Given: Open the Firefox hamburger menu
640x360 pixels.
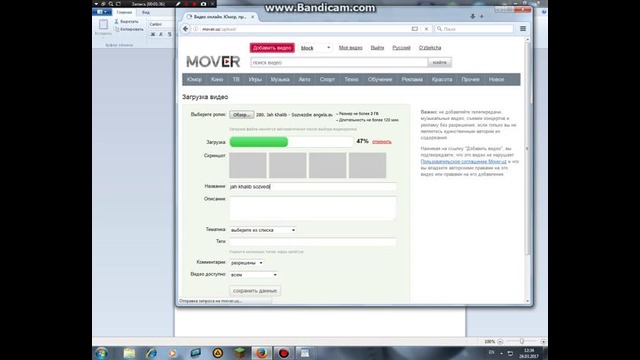Looking at the screenshot, I should [523, 29].
